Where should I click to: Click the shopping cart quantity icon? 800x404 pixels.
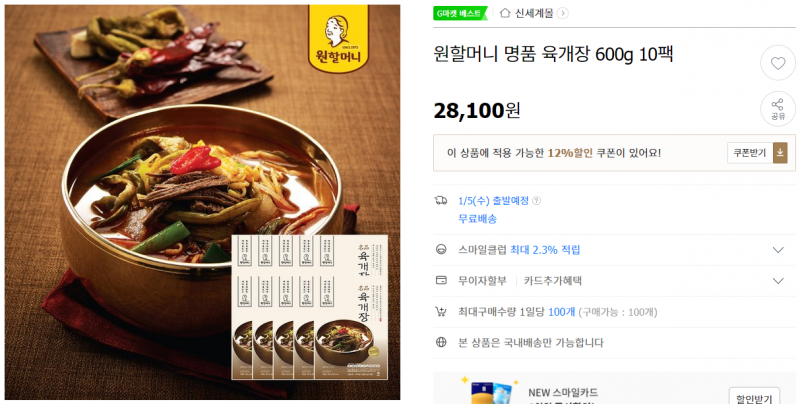[x=441, y=312]
